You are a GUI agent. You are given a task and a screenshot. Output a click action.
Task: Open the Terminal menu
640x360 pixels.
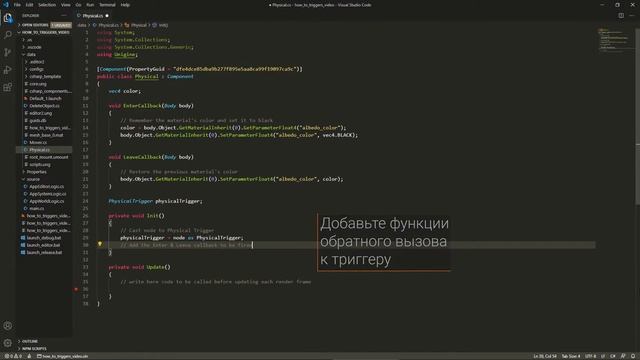pos(107,5)
